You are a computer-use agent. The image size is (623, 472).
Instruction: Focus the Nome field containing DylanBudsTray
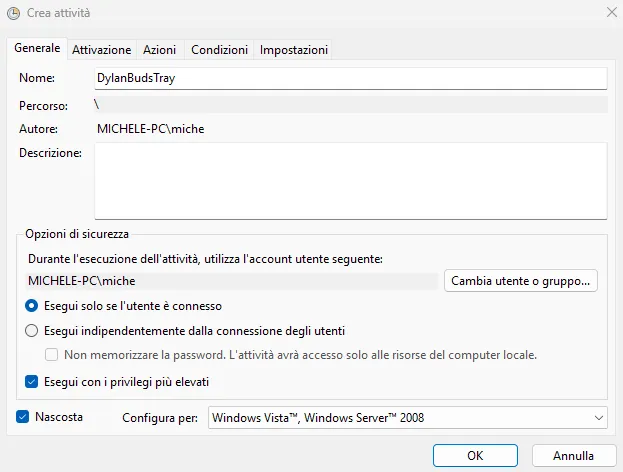(351, 78)
